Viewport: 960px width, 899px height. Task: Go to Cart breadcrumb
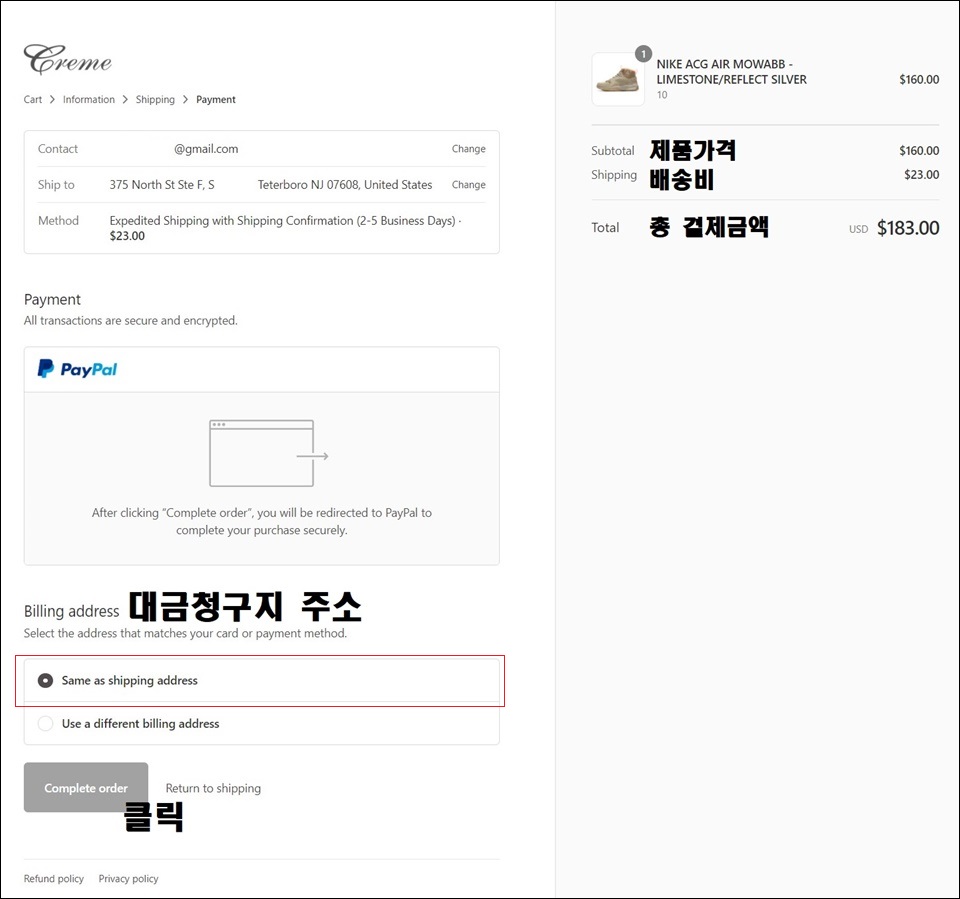click(x=33, y=99)
